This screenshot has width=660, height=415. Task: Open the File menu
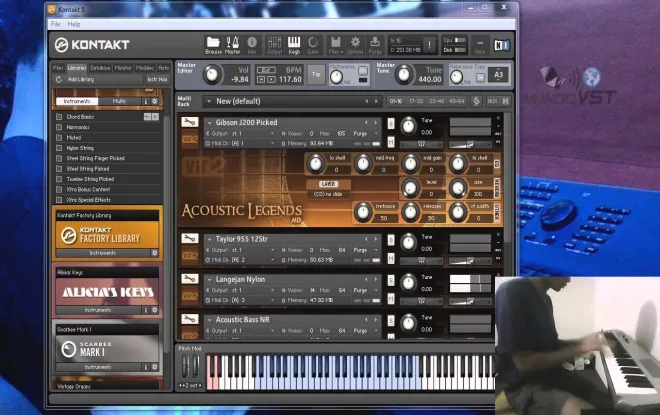coord(56,24)
